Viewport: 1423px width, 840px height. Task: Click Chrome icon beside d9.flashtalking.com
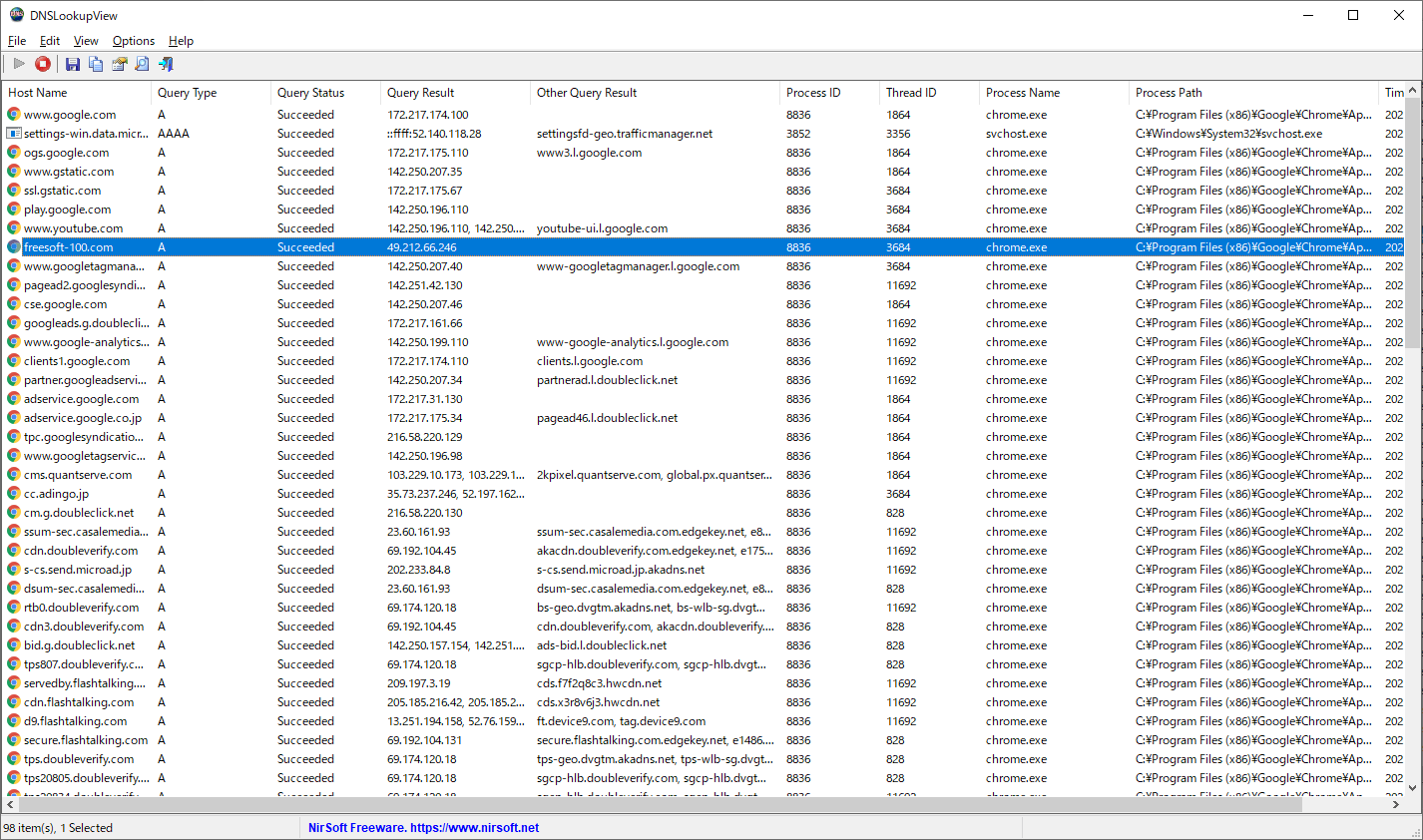pos(14,721)
